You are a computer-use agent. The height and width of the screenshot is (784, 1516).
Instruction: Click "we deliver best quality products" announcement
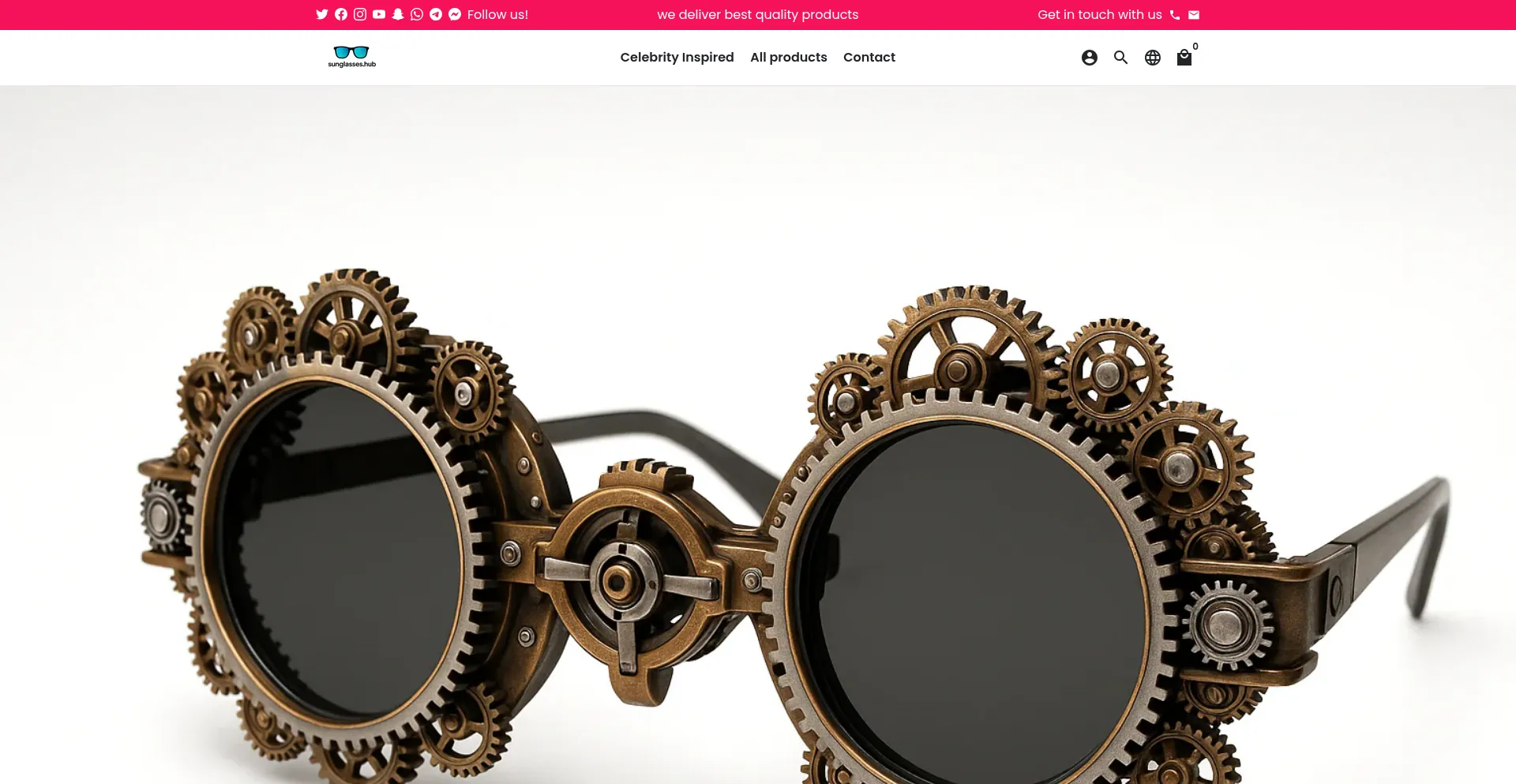click(758, 14)
